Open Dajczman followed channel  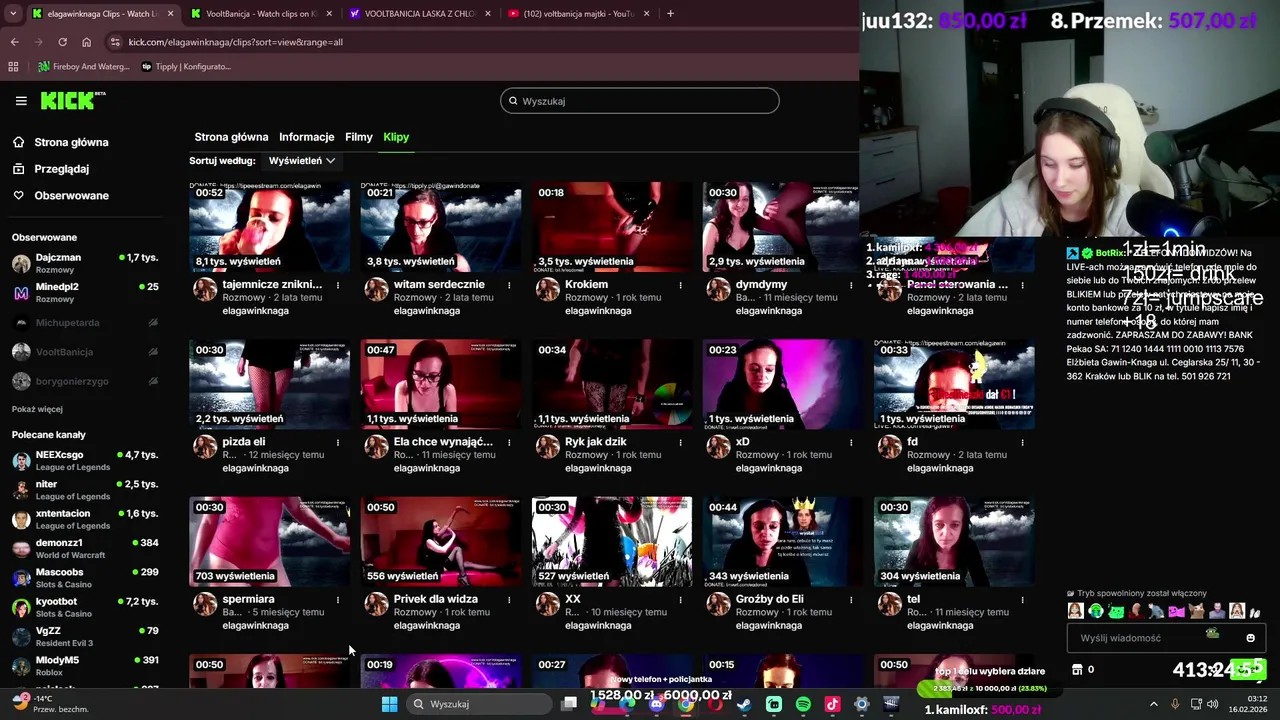pos(85,264)
